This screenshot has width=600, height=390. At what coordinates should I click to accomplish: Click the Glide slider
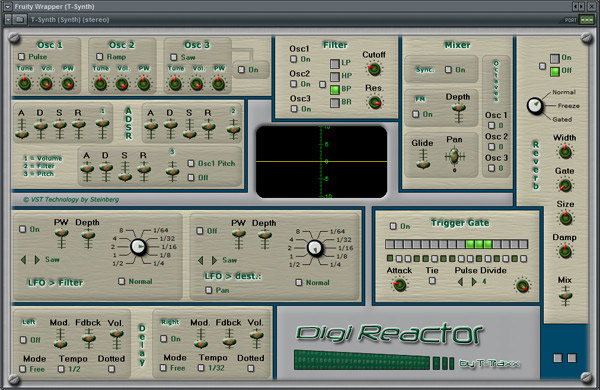coord(423,159)
